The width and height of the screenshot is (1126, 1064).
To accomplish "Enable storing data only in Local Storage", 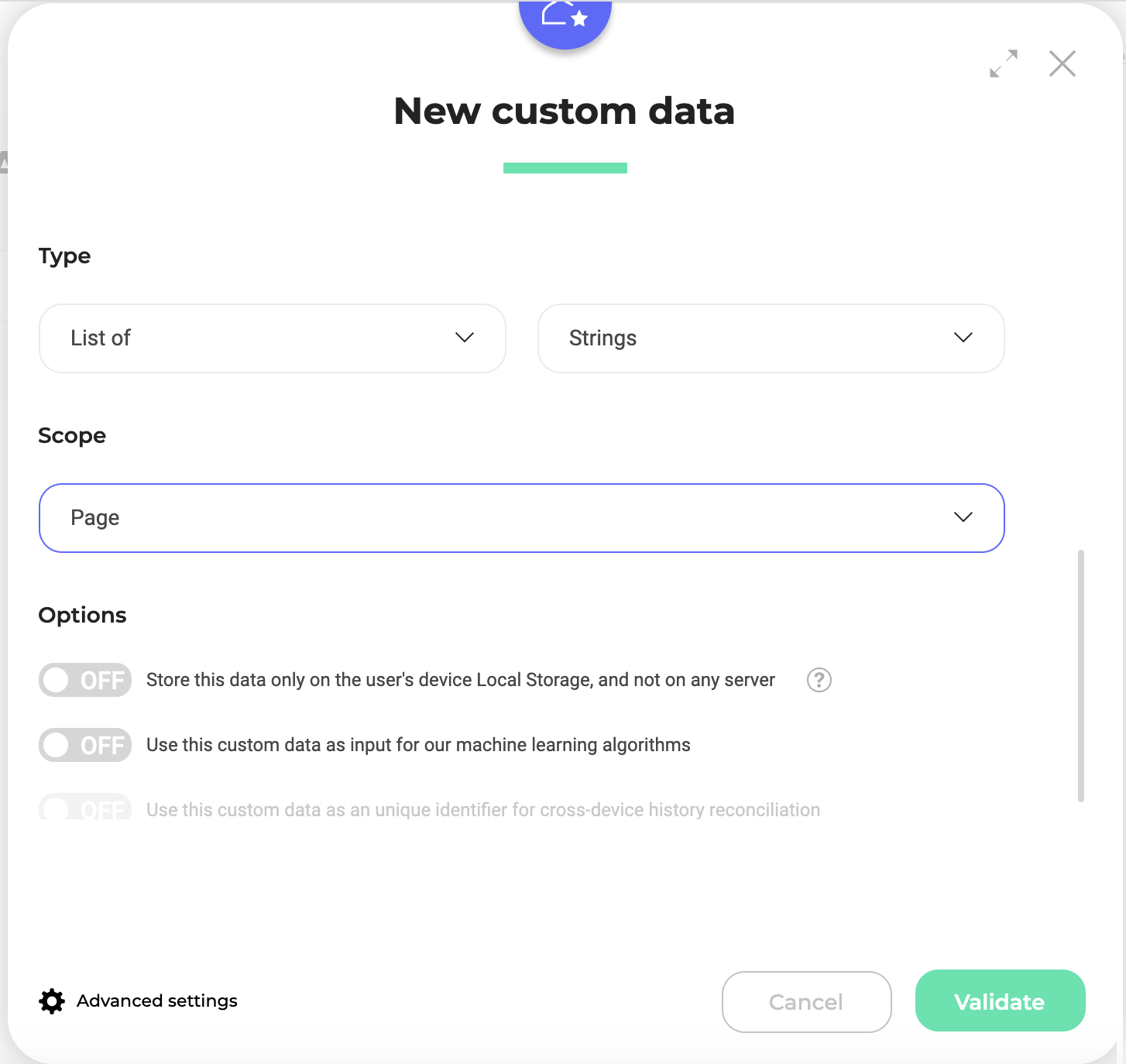I will pyautogui.click(x=85, y=680).
